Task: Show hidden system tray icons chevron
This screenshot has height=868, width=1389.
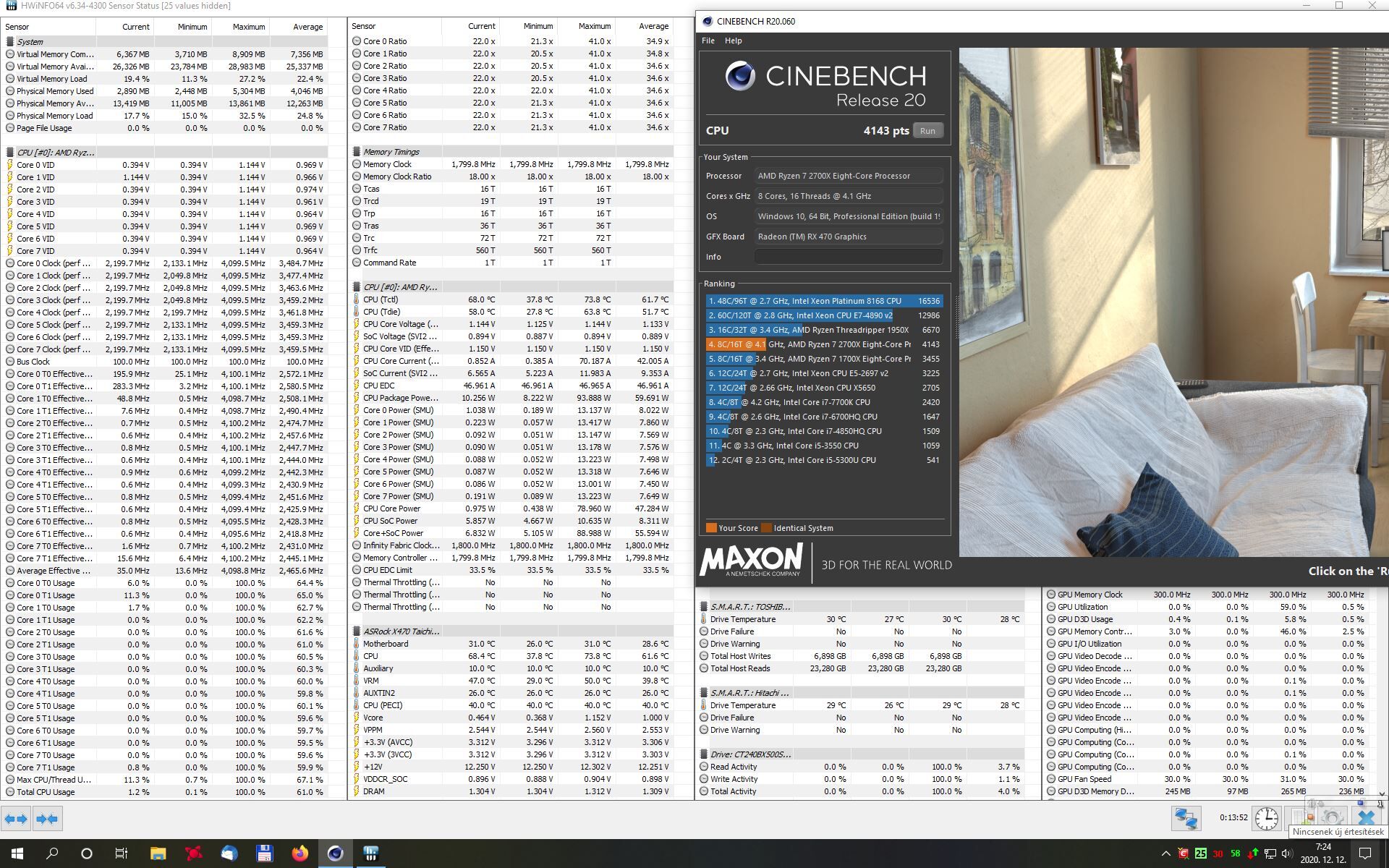Action: point(1165,854)
